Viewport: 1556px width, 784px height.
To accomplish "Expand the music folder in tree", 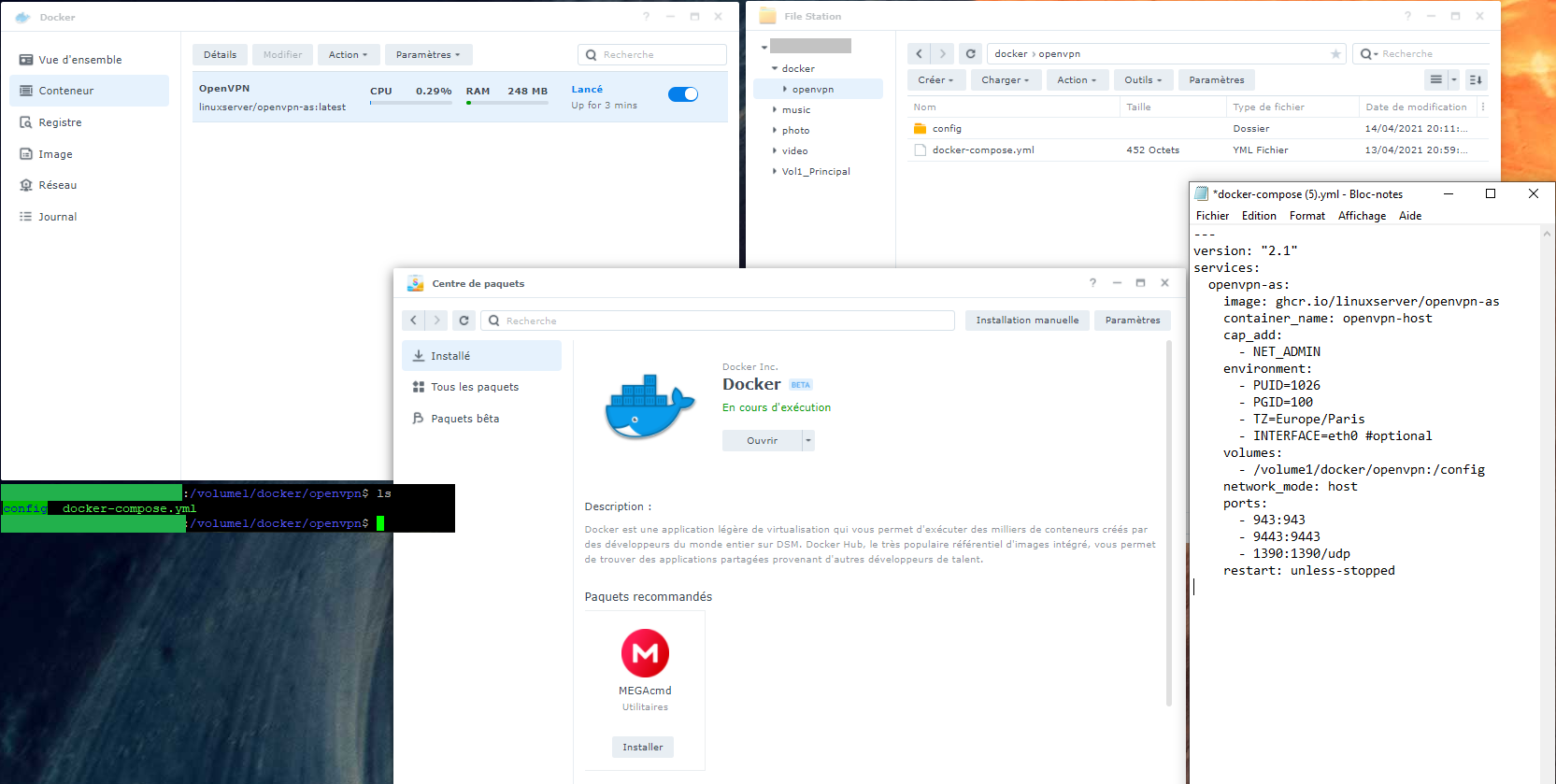I will 775,110.
